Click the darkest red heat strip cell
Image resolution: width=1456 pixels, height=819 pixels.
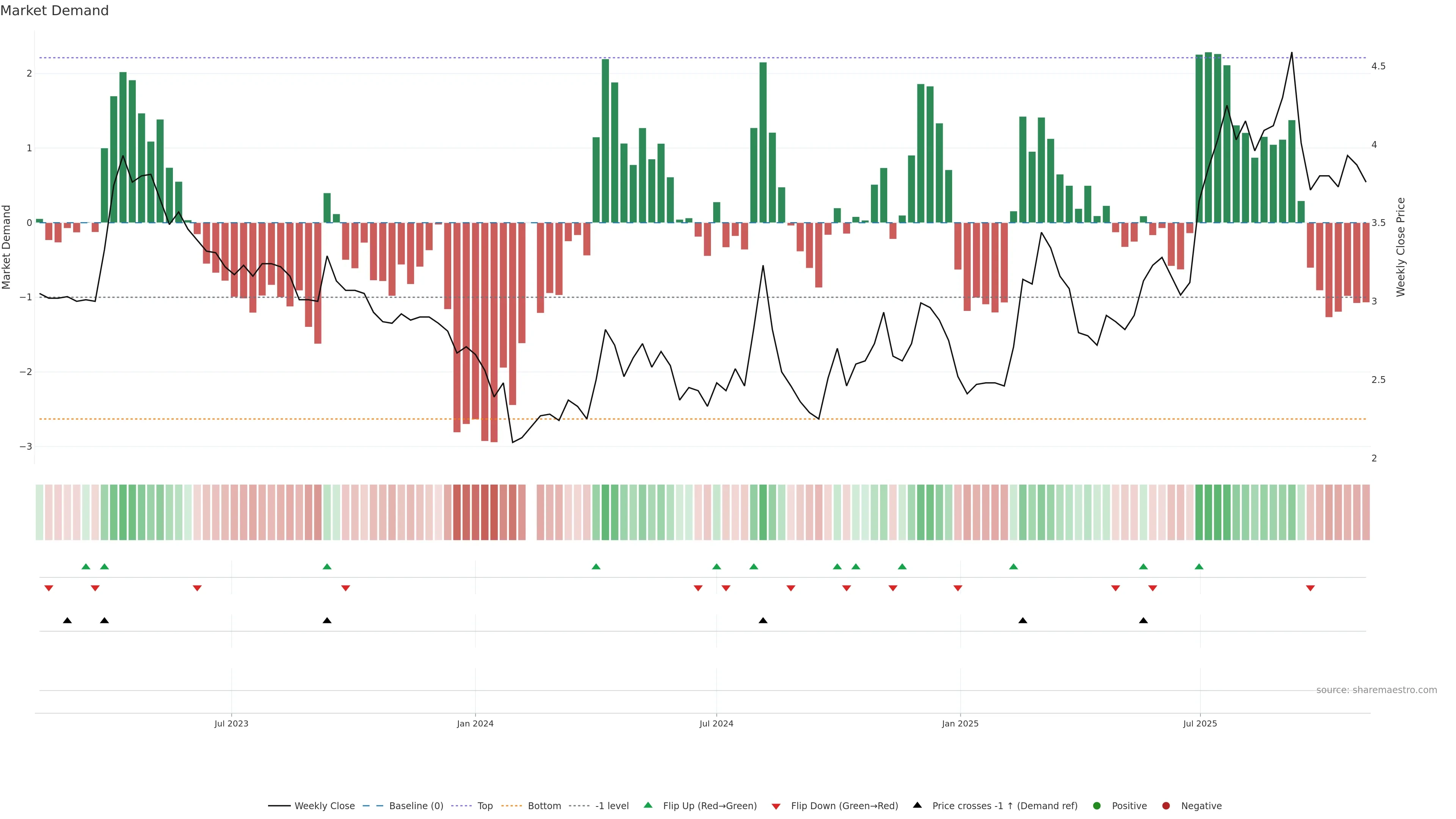click(494, 512)
